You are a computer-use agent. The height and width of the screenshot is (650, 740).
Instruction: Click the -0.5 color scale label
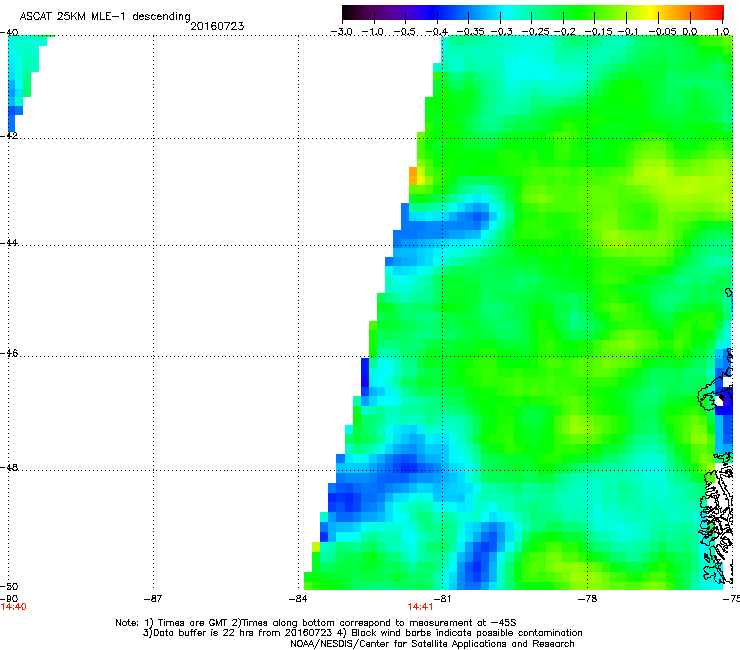pyautogui.click(x=405, y=32)
